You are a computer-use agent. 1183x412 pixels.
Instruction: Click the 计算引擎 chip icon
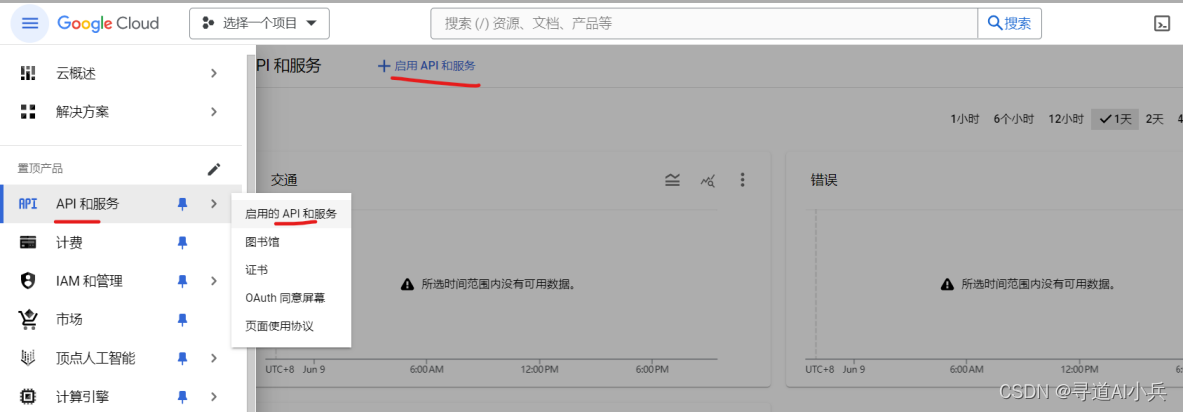coord(28,395)
